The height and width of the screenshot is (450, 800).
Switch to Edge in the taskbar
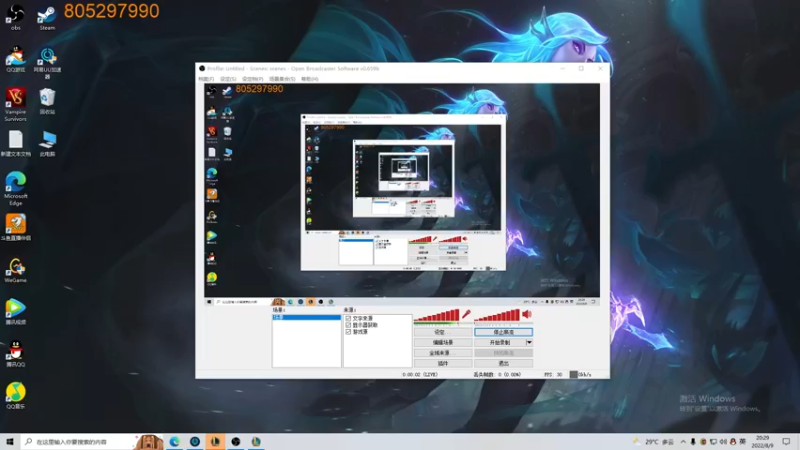[174, 441]
